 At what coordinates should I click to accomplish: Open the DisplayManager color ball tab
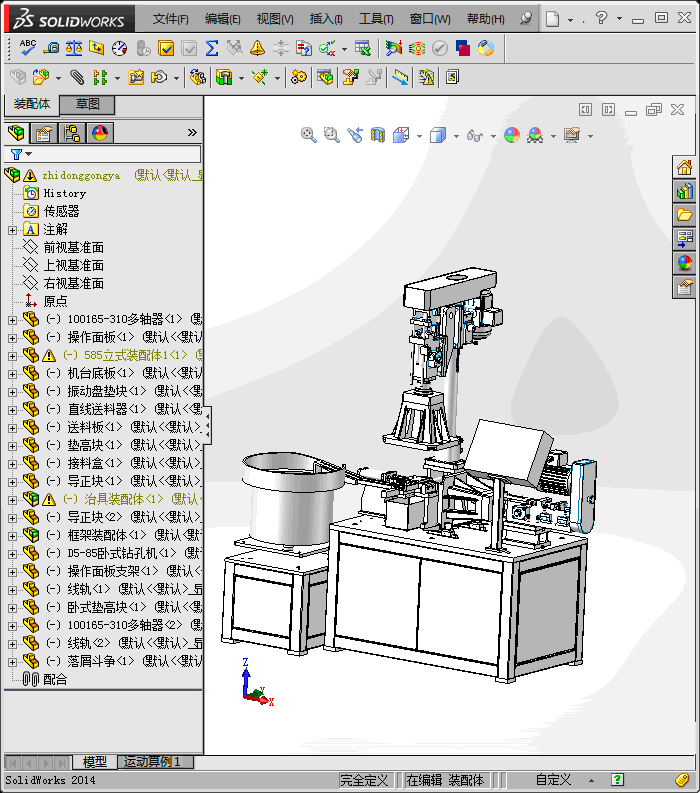click(100, 133)
